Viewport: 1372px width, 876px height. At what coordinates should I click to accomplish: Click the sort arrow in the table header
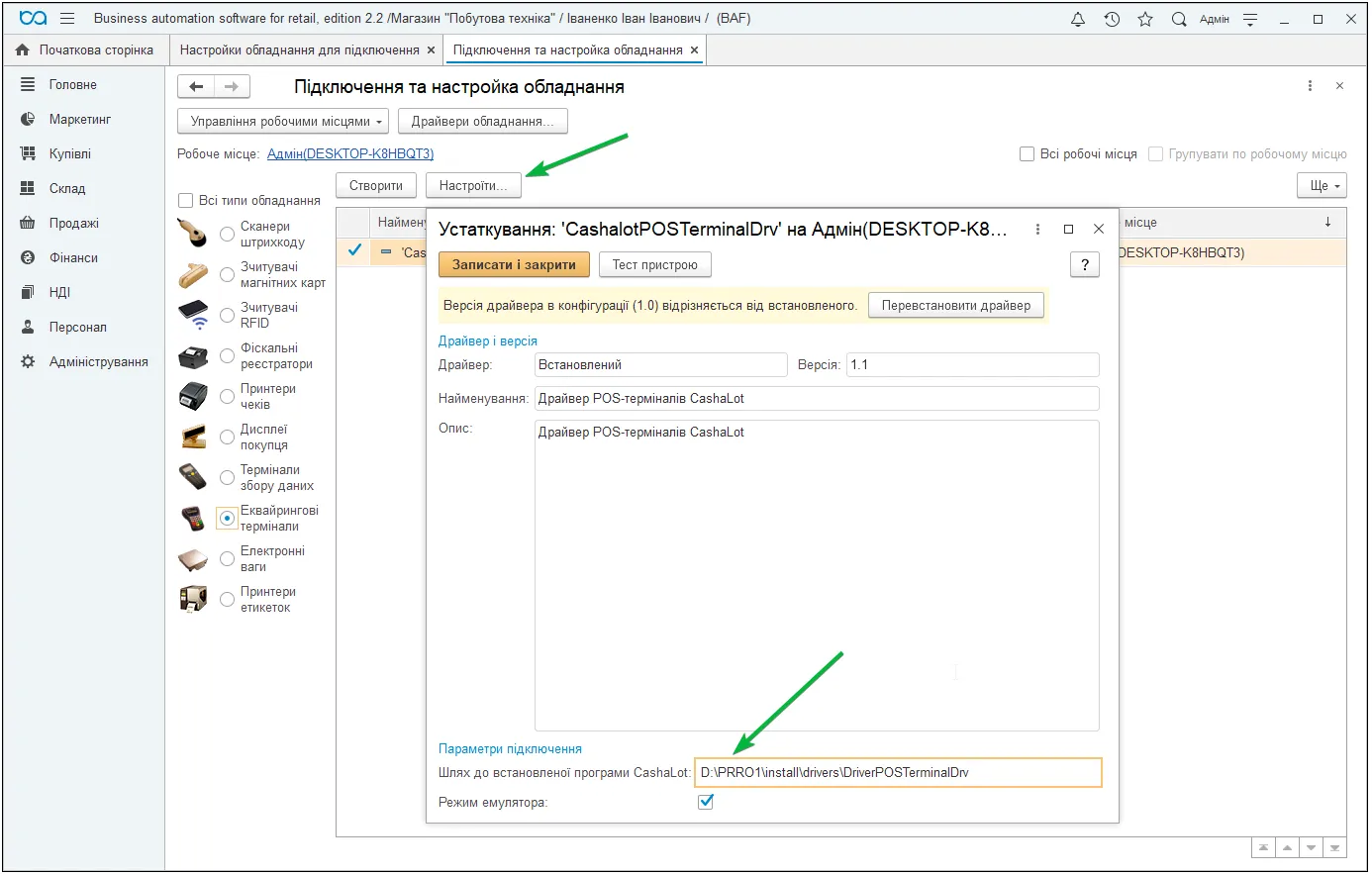coord(1327,222)
